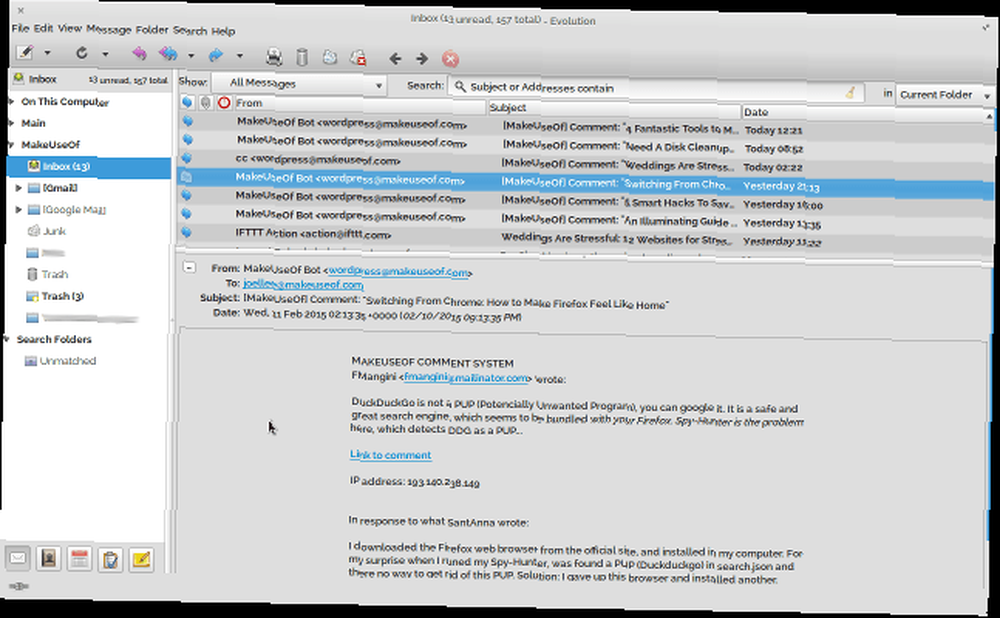Open the New item dropdown arrow
Image resolution: width=1000 pixels, height=618 pixels.
[x=47, y=53]
